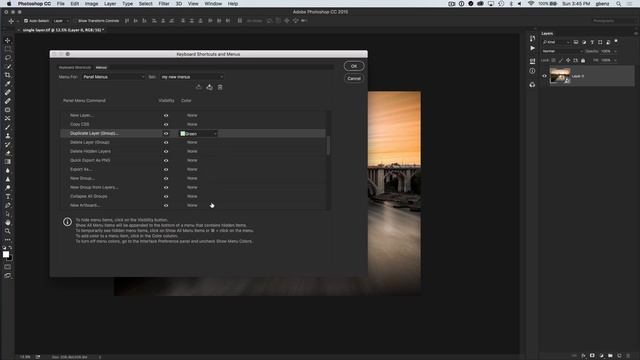The width and height of the screenshot is (640, 360).
Task: Select the Move tool in toolbar
Action: click(7, 40)
